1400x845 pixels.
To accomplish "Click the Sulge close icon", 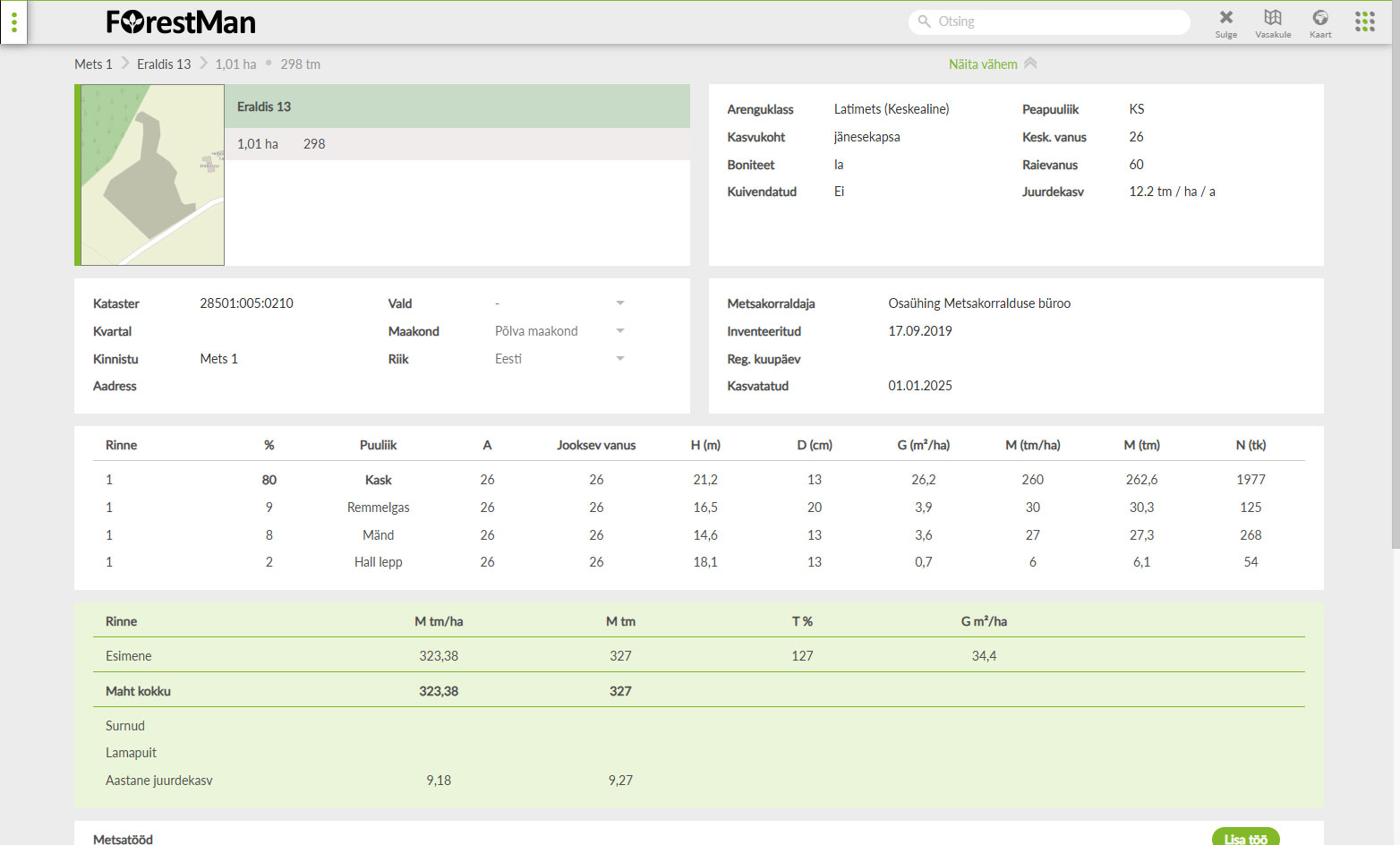I will pyautogui.click(x=1225, y=22).
